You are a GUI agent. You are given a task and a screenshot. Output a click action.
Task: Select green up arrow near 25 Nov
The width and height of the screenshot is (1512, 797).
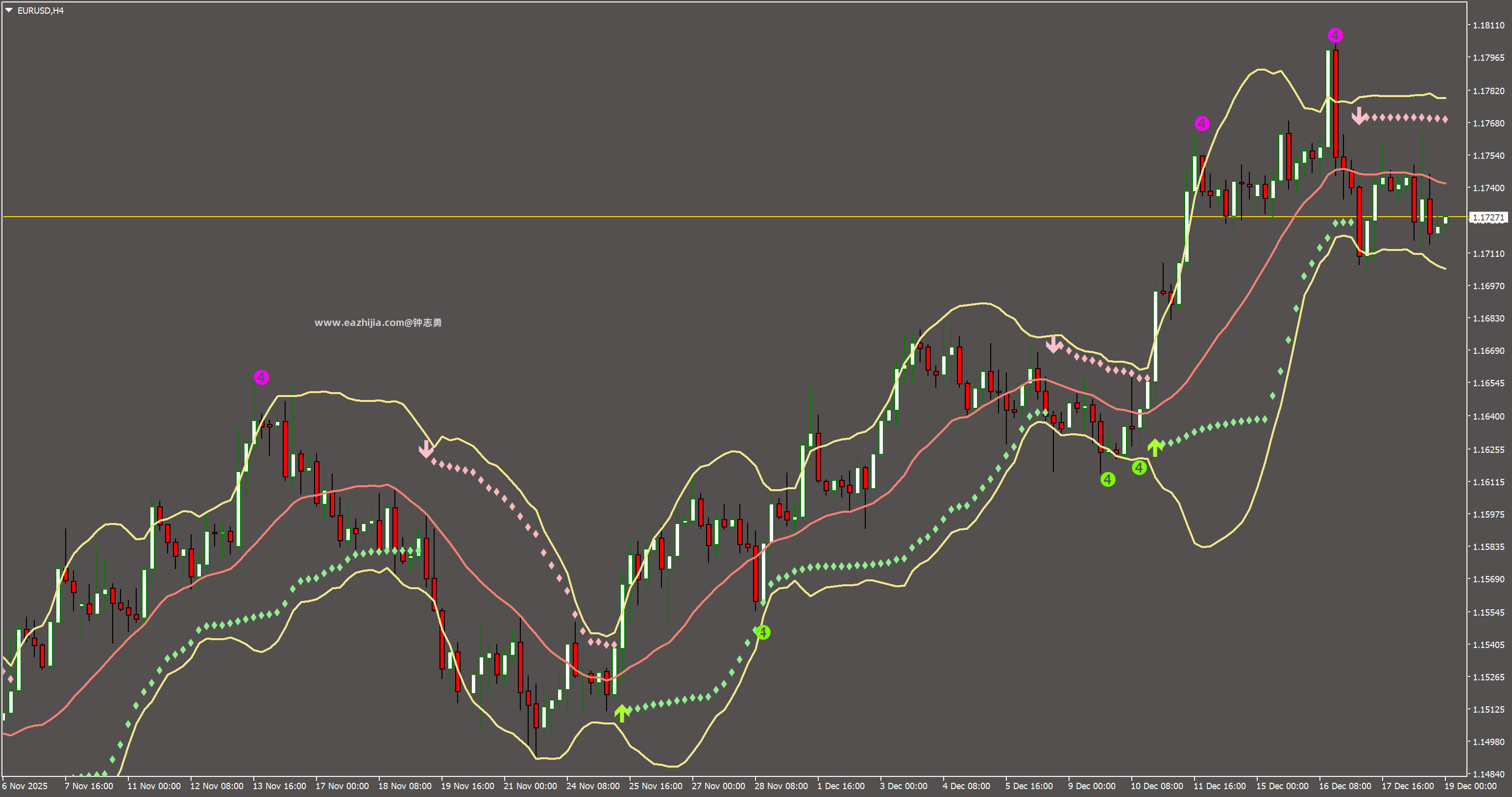tap(622, 713)
